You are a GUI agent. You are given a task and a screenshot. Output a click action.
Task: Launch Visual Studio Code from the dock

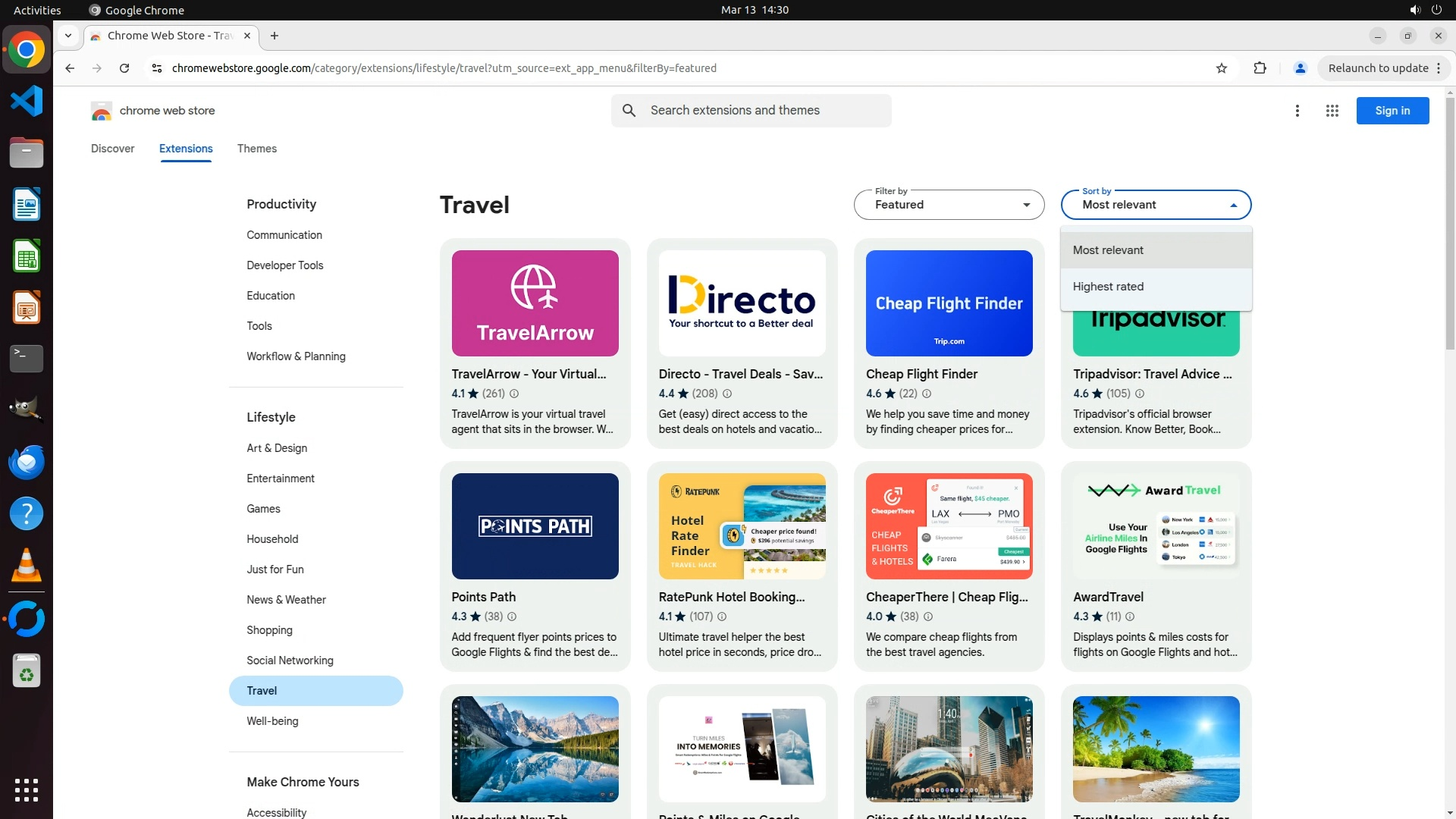pyautogui.click(x=27, y=101)
